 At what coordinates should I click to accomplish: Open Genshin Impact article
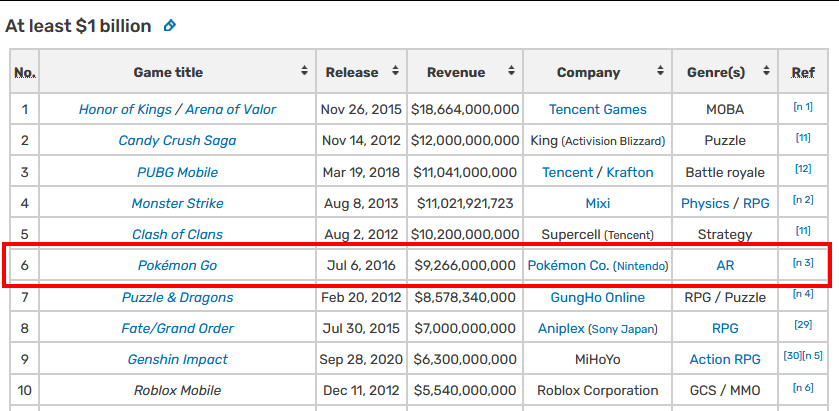178,360
